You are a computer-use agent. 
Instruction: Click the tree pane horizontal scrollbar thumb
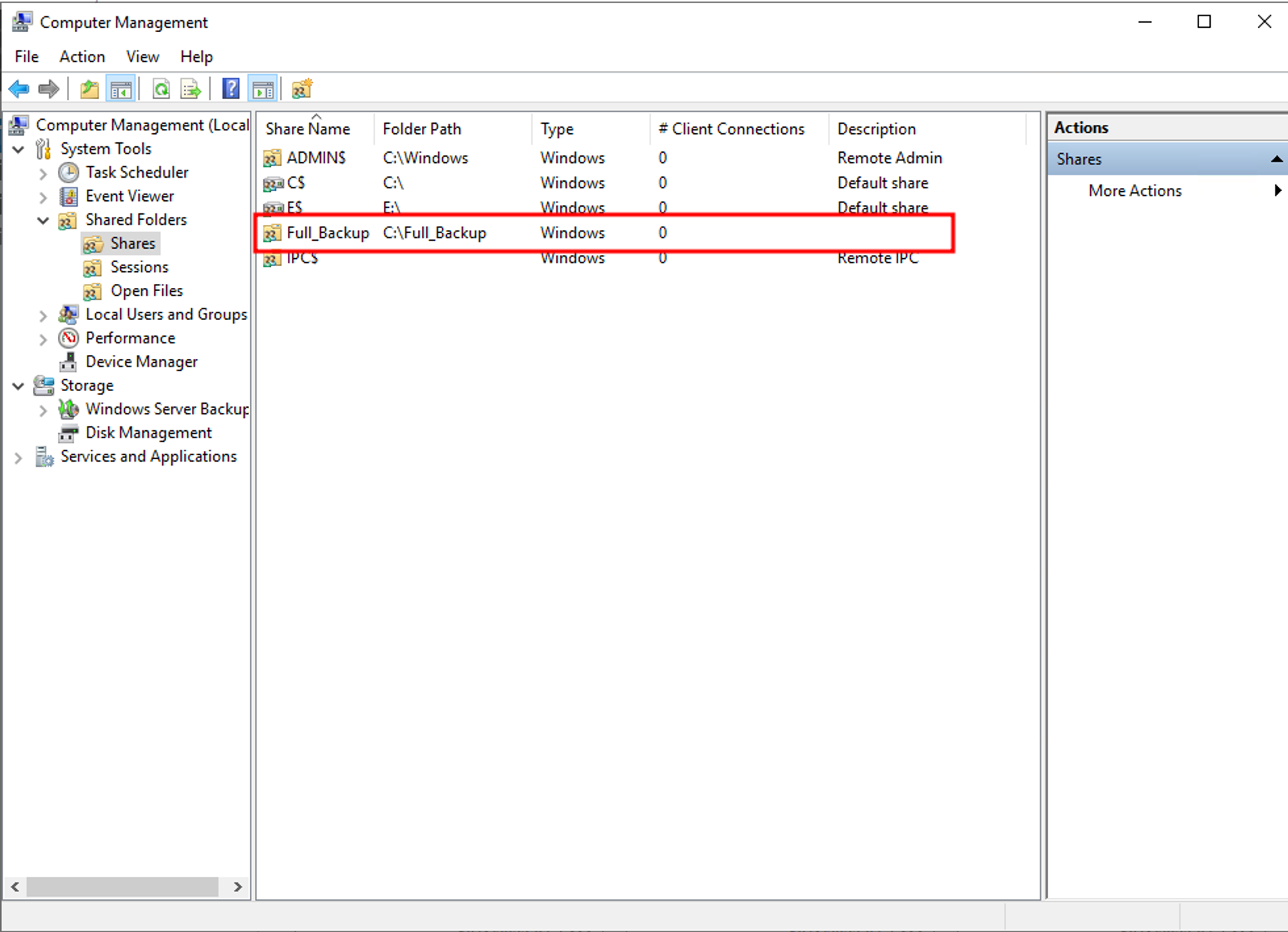pyautogui.click(x=122, y=887)
